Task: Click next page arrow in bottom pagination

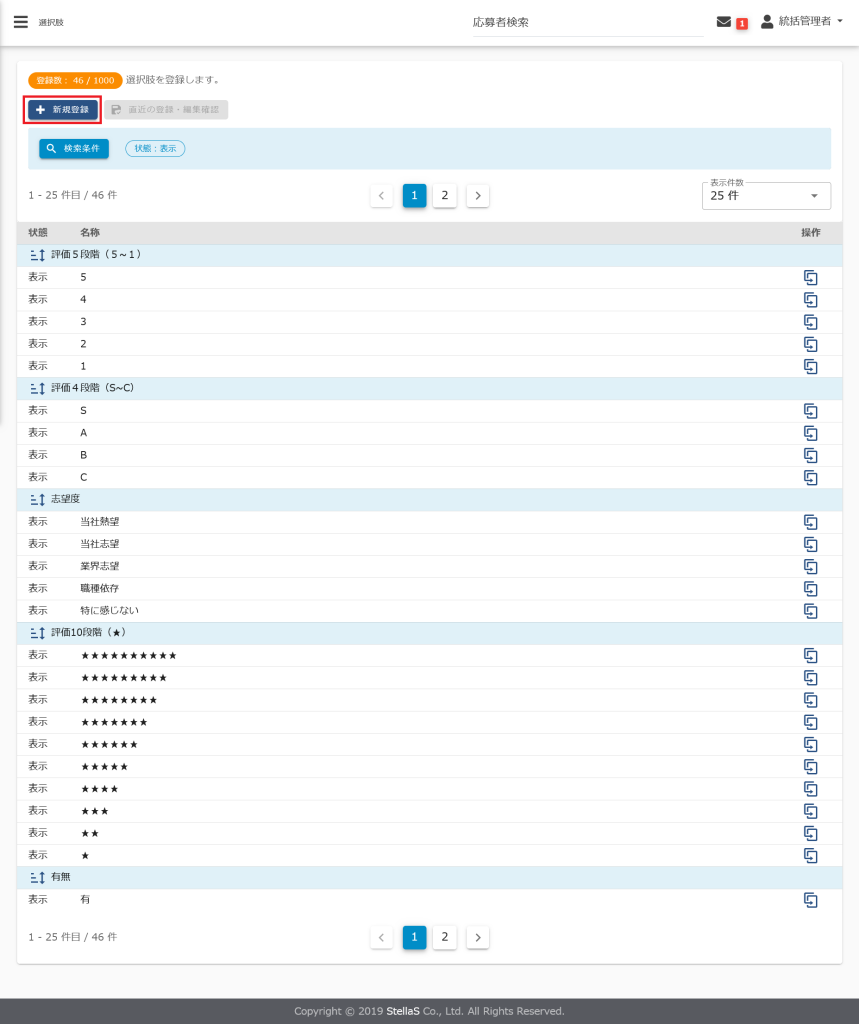Action: tap(478, 937)
